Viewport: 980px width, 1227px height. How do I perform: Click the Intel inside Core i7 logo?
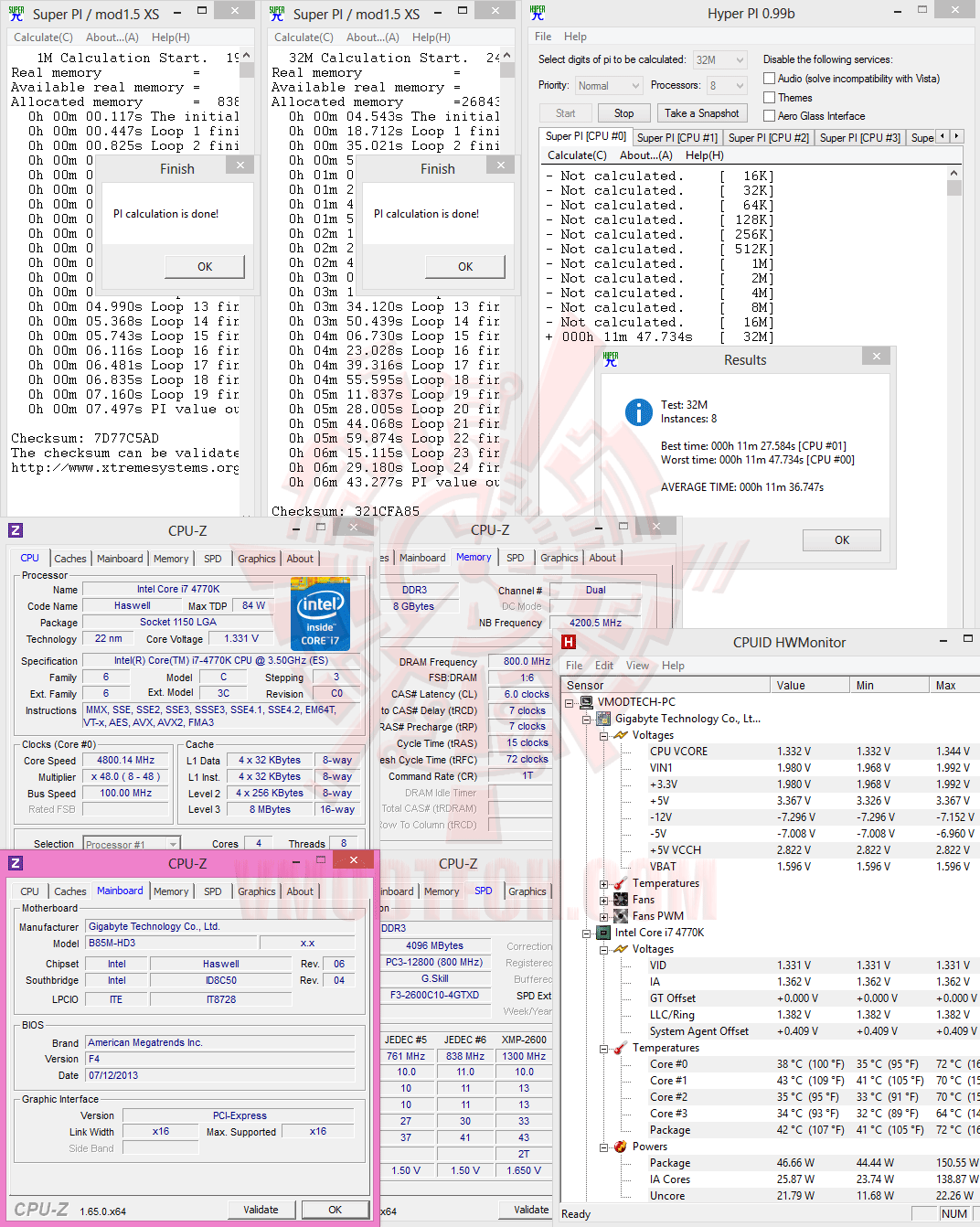tap(320, 613)
